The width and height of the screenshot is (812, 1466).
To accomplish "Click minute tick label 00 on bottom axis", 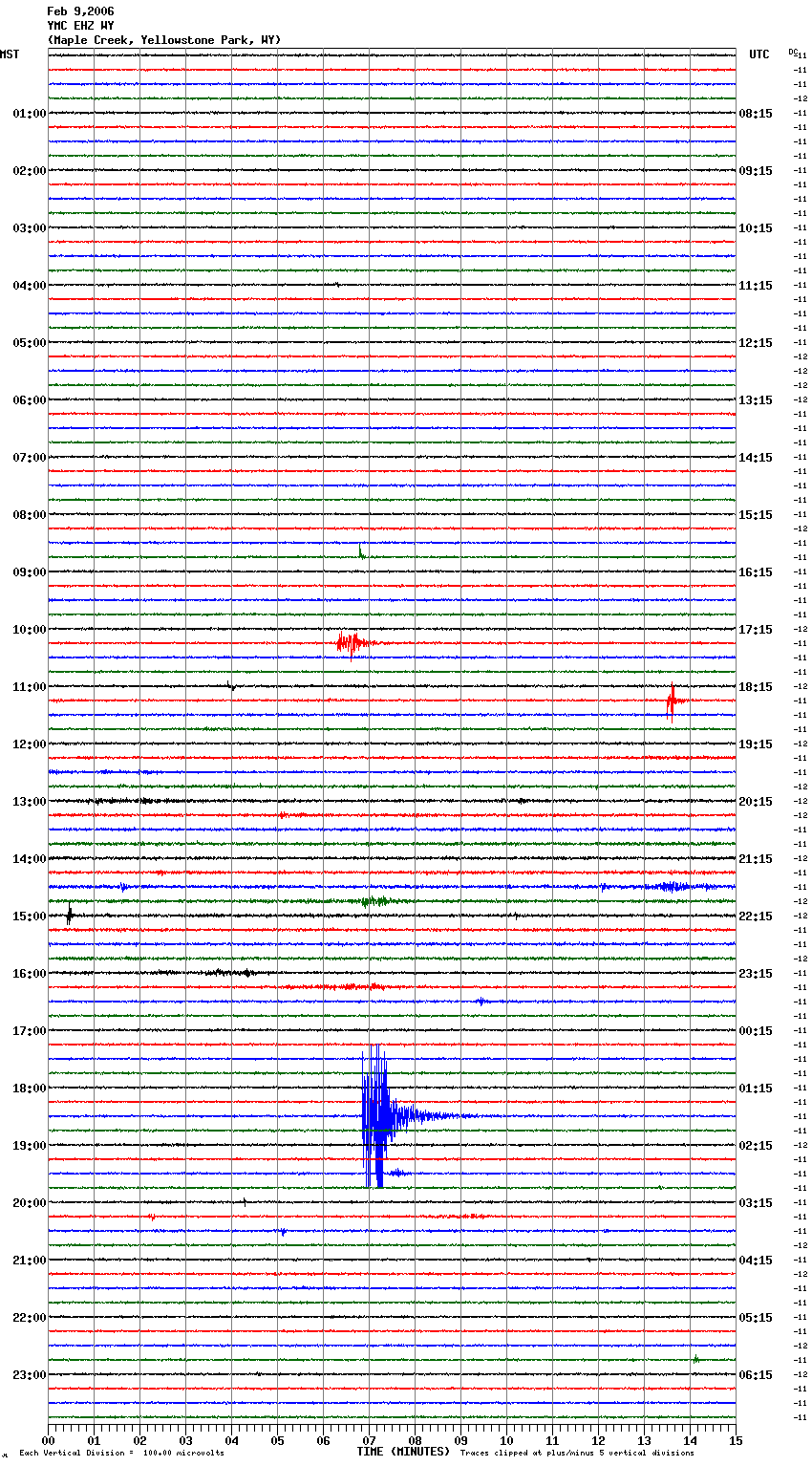I will (48, 1440).
